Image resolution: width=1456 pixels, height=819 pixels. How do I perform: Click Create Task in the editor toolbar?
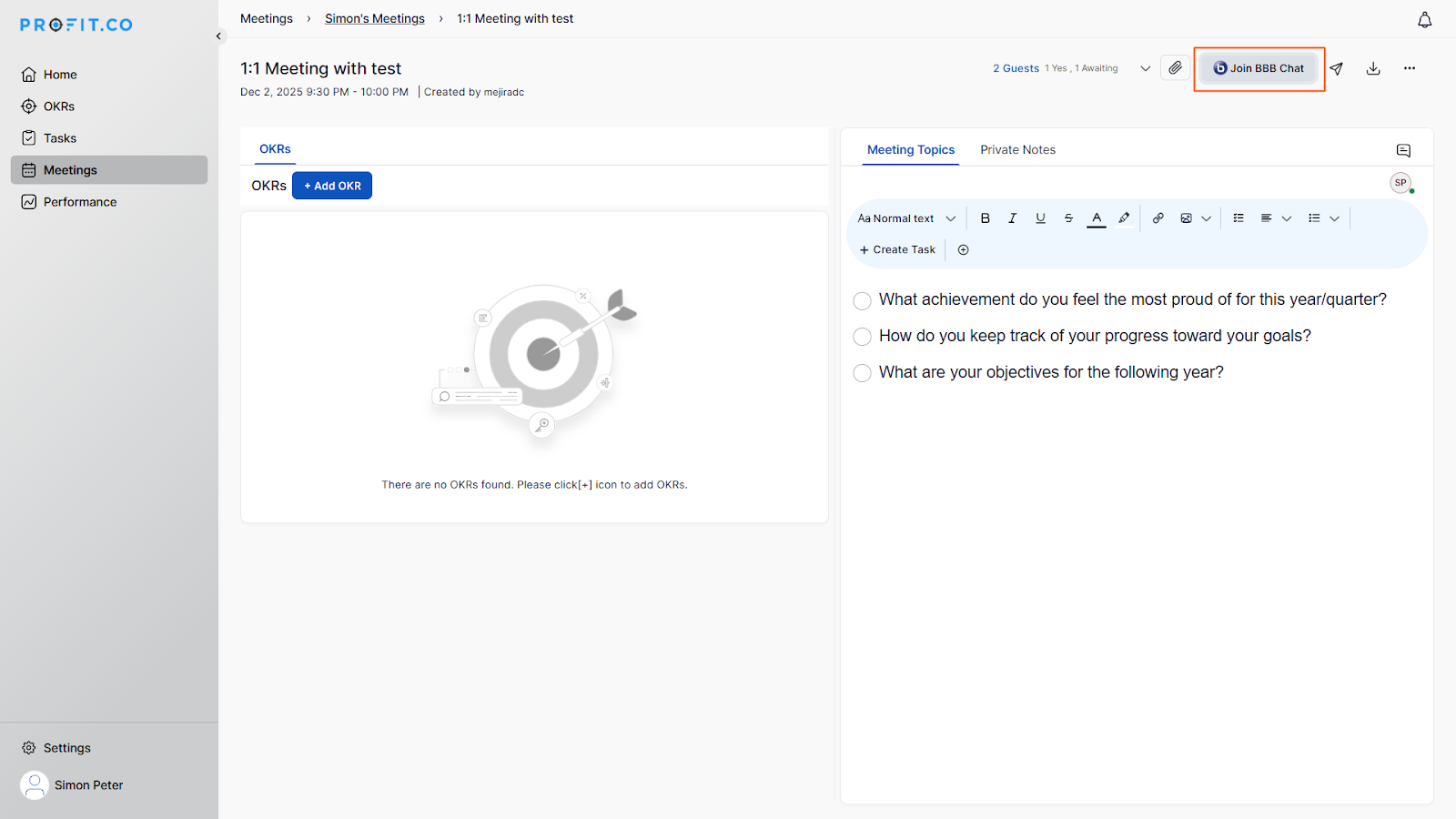(x=897, y=249)
